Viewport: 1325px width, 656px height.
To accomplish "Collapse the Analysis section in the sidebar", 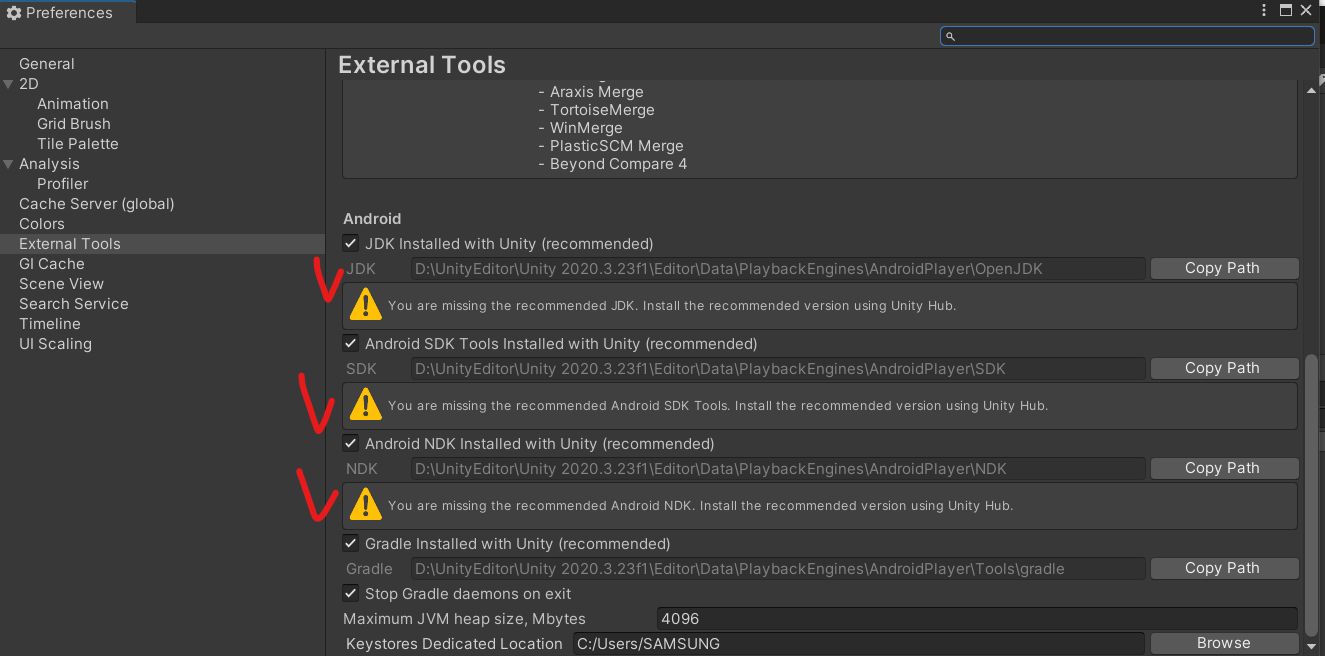I will point(8,163).
